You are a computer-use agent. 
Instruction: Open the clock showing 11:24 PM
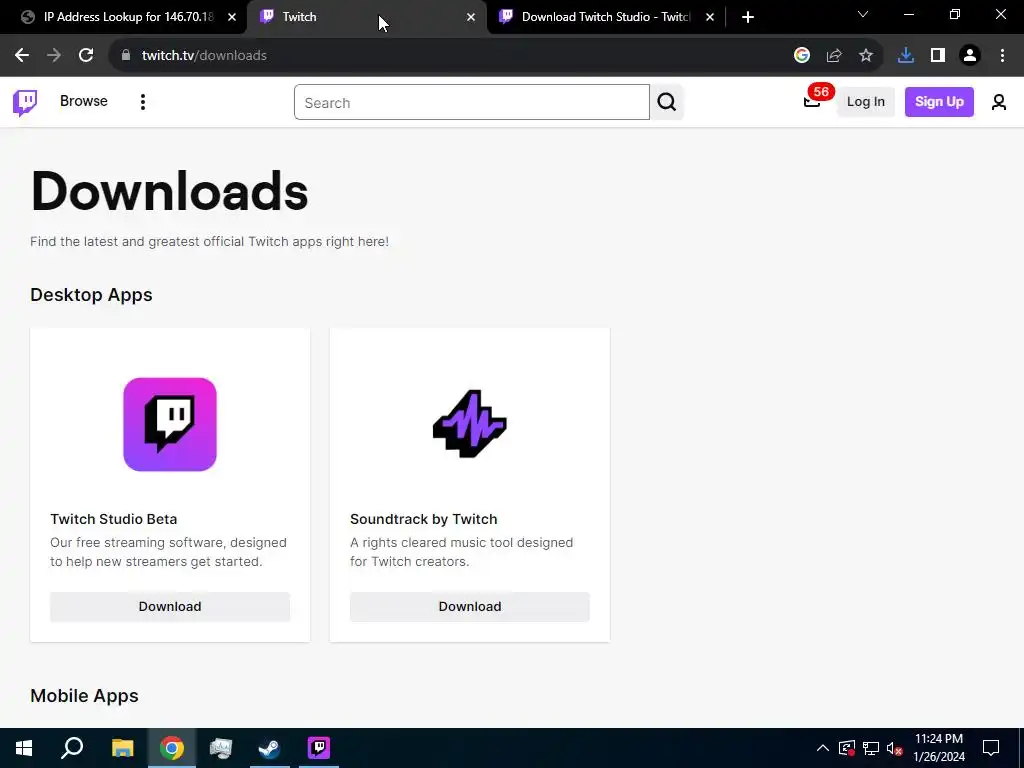point(938,748)
